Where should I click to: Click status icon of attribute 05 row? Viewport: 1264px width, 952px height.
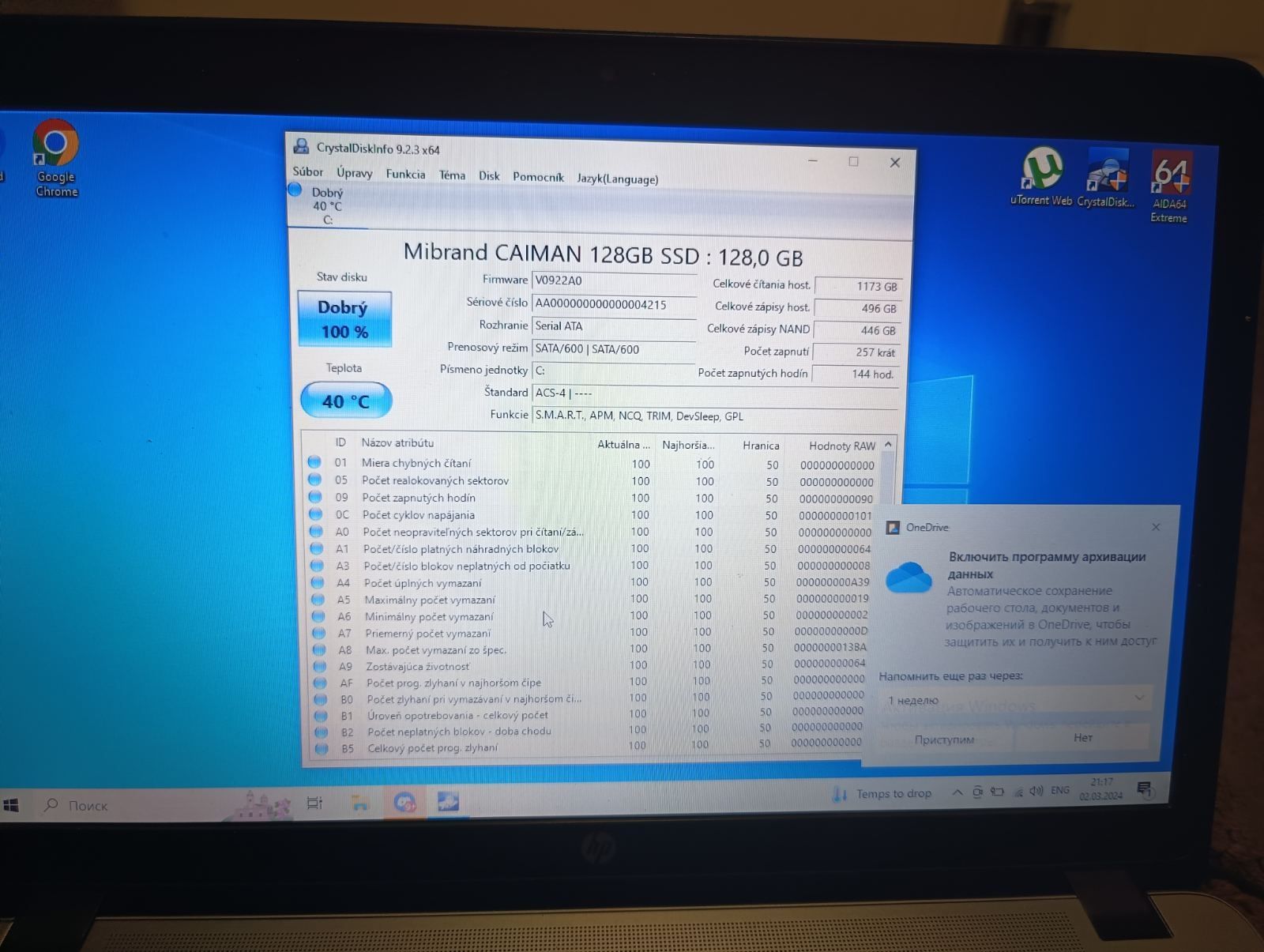click(314, 479)
